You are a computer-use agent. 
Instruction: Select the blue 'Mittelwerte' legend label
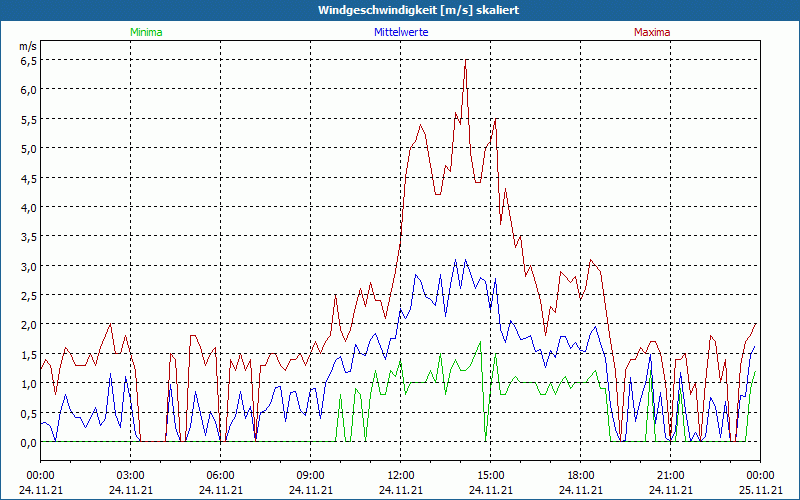tap(401, 32)
